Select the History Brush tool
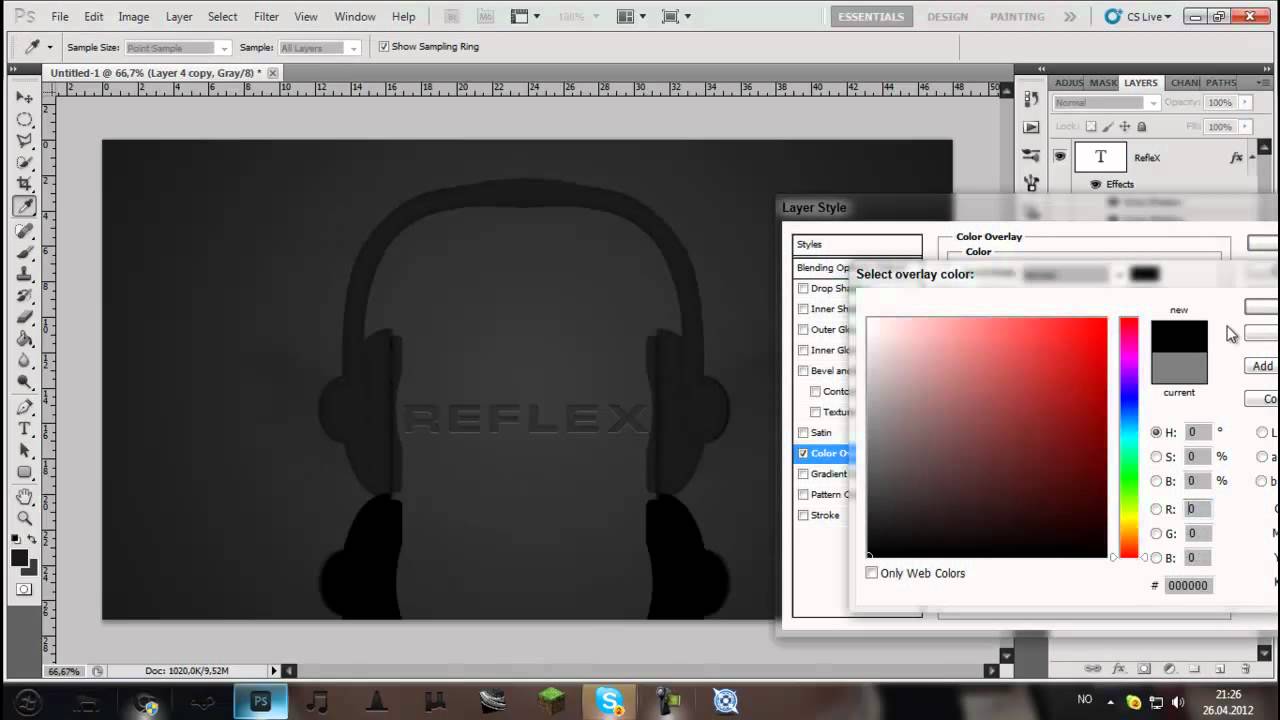The image size is (1280, 720). [25, 297]
